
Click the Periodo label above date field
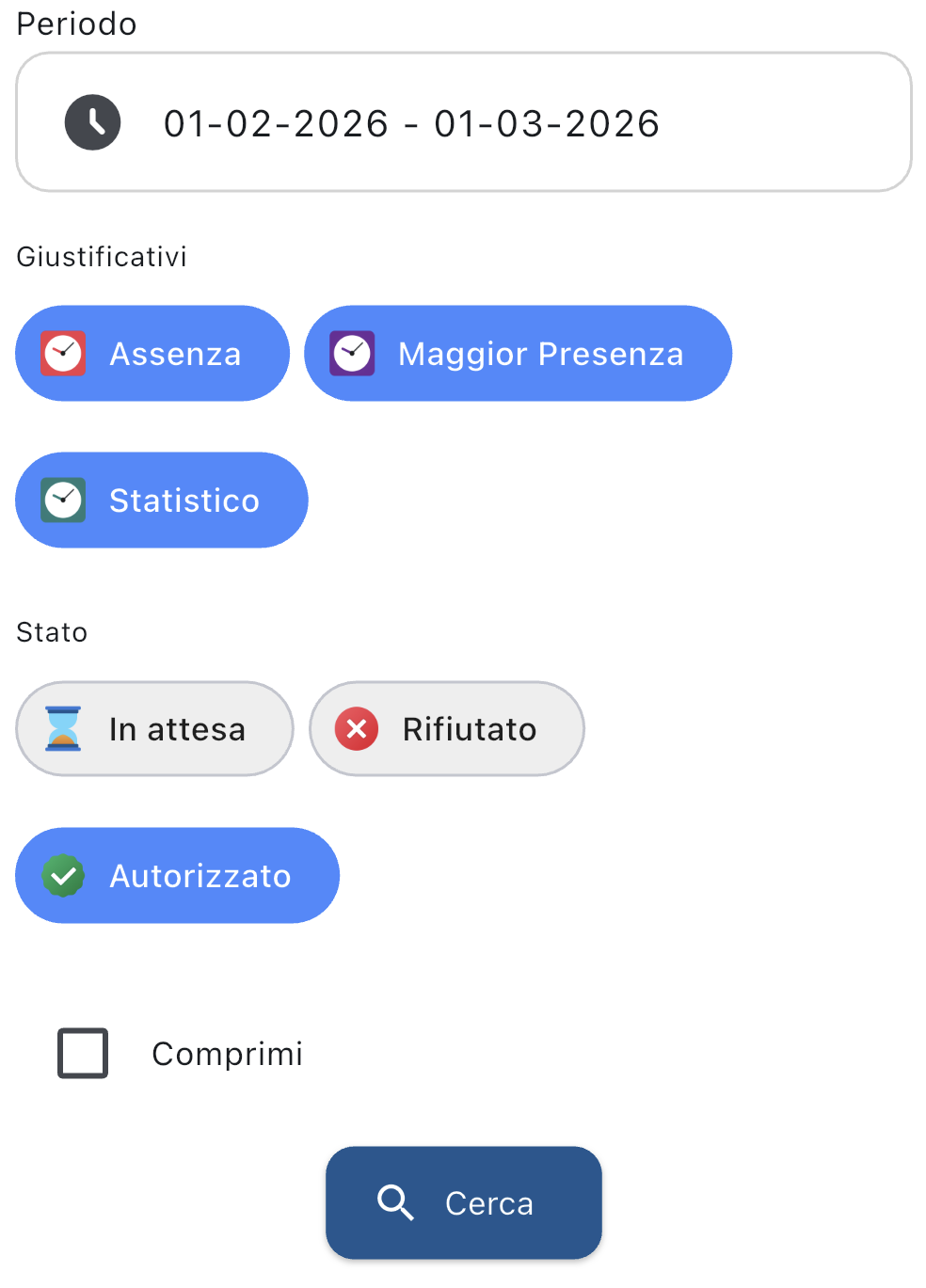tap(76, 24)
